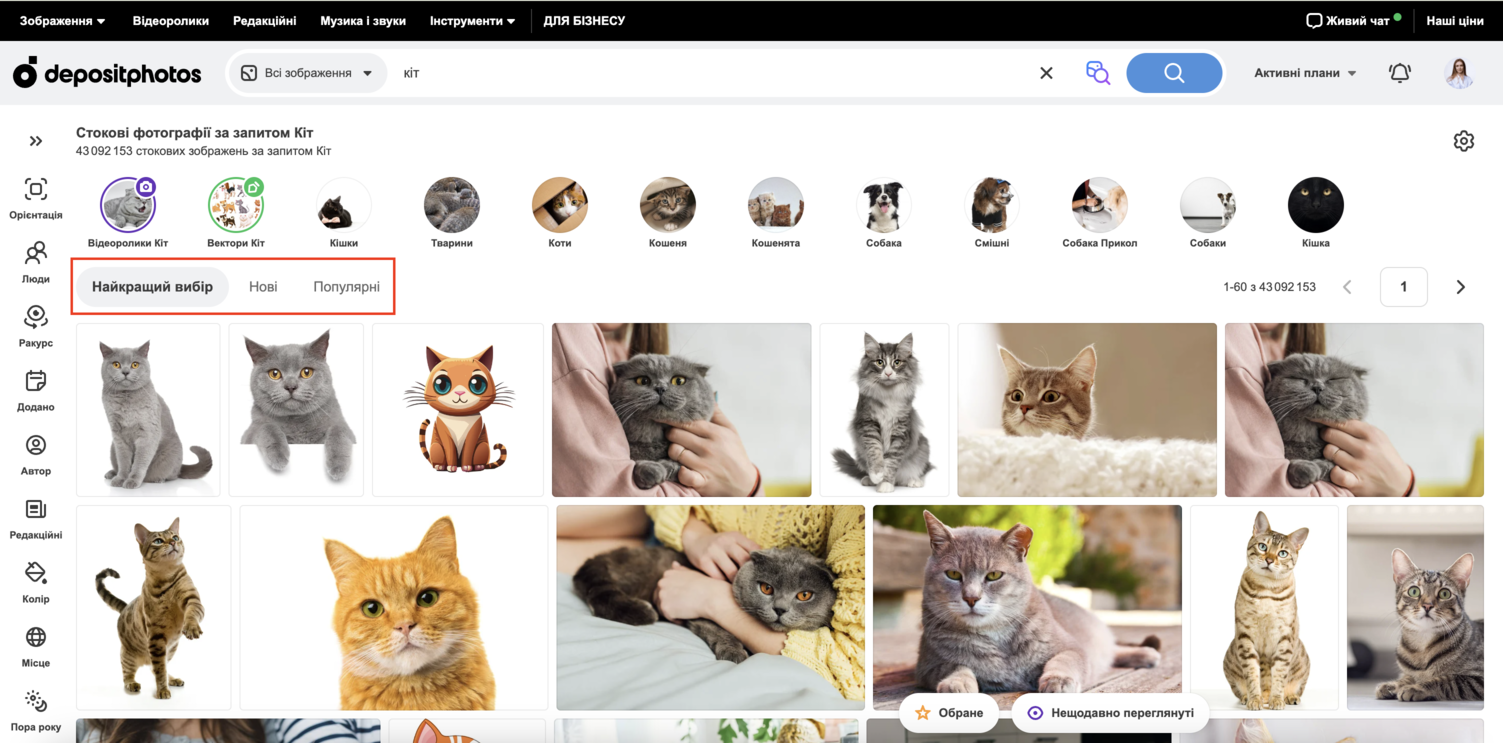
Task: Click the Depositphotos logo
Action: pyautogui.click(x=107, y=73)
